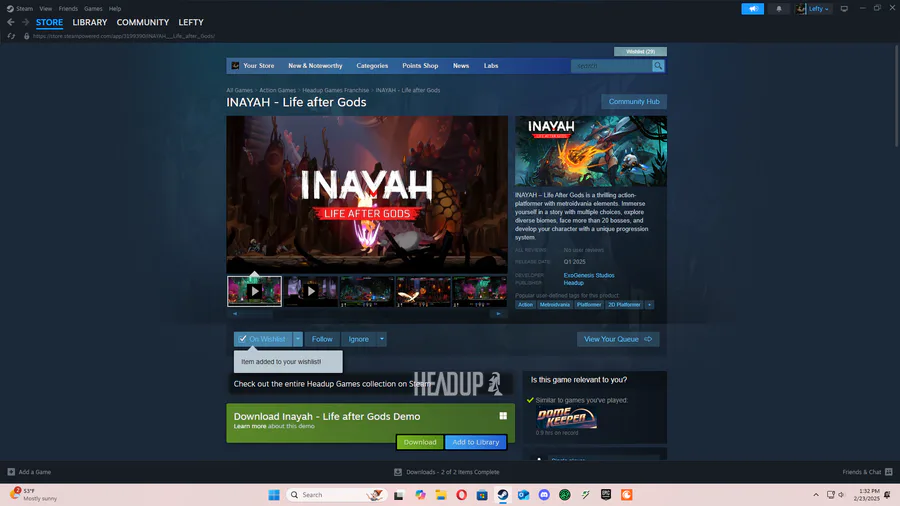Open the weather widget
The height and width of the screenshot is (506, 900).
point(34,495)
